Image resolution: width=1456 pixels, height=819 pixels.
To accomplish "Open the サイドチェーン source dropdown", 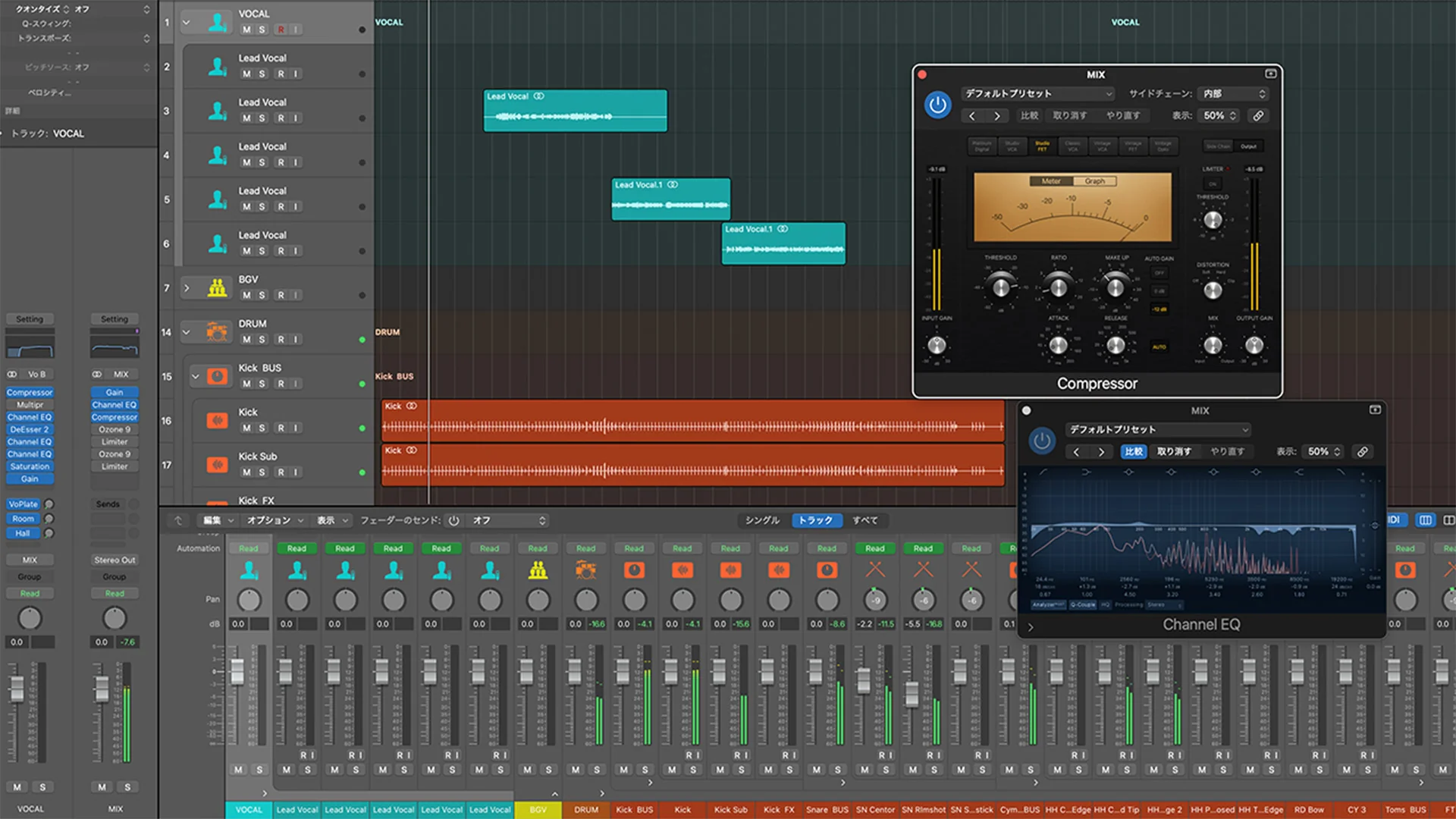I will [x=1233, y=93].
